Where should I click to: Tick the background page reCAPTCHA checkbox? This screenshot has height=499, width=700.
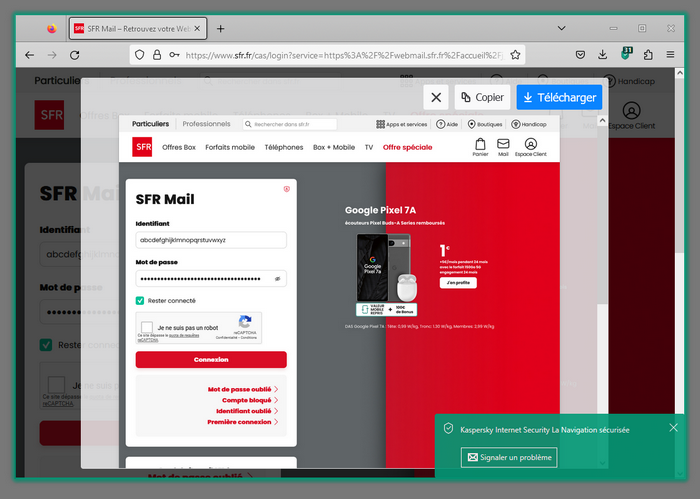pyautogui.click(x=57, y=384)
